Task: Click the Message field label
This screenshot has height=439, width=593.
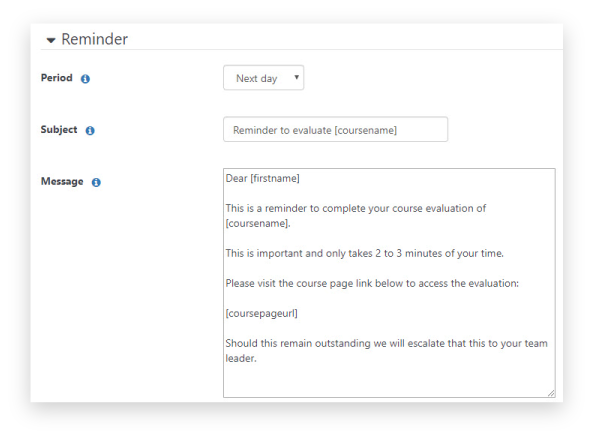Action: click(62, 181)
